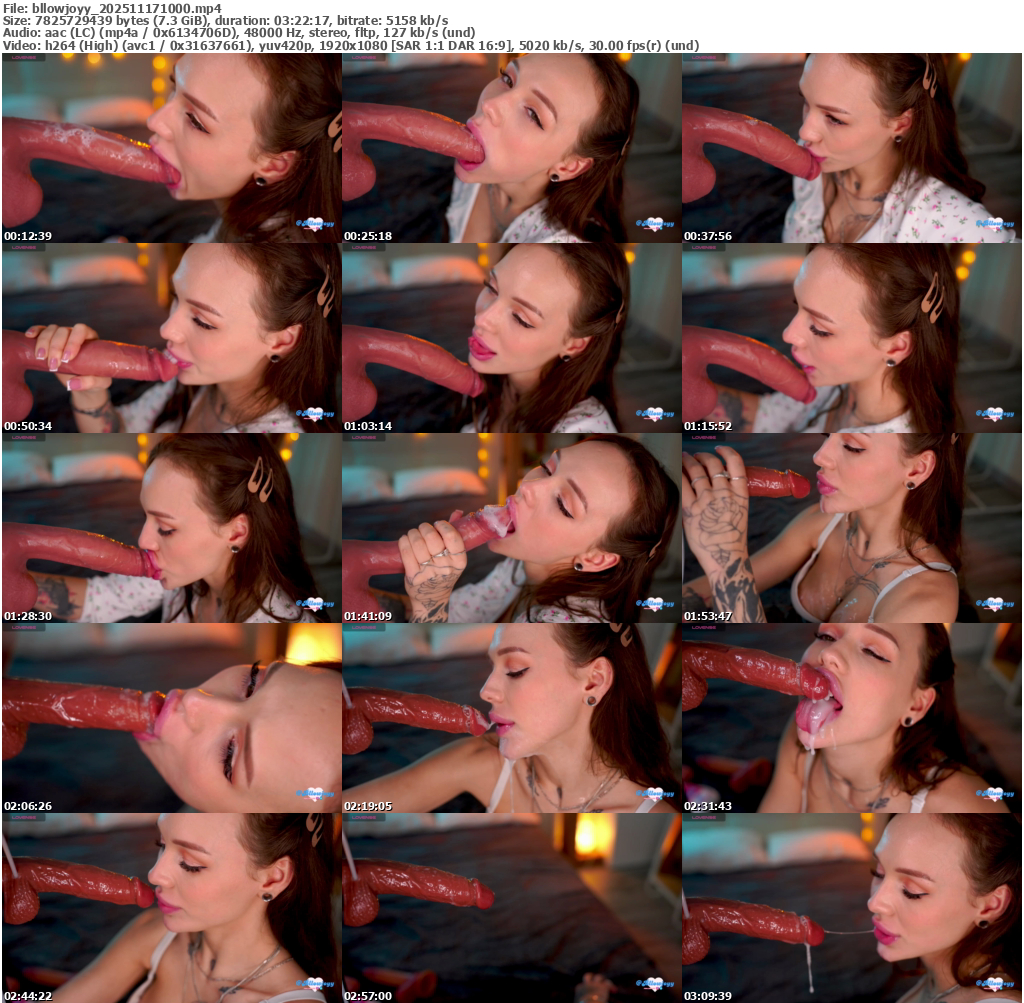Screen dimensions: 1024x1003
Task: Click the 00:12:39 timestamp label
Action: pyautogui.click(x=28, y=236)
